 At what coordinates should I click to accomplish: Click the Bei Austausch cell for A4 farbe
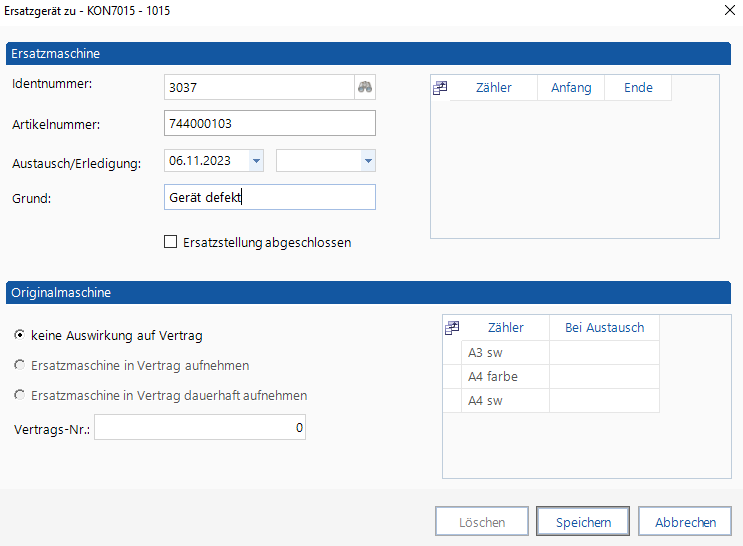point(604,377)
